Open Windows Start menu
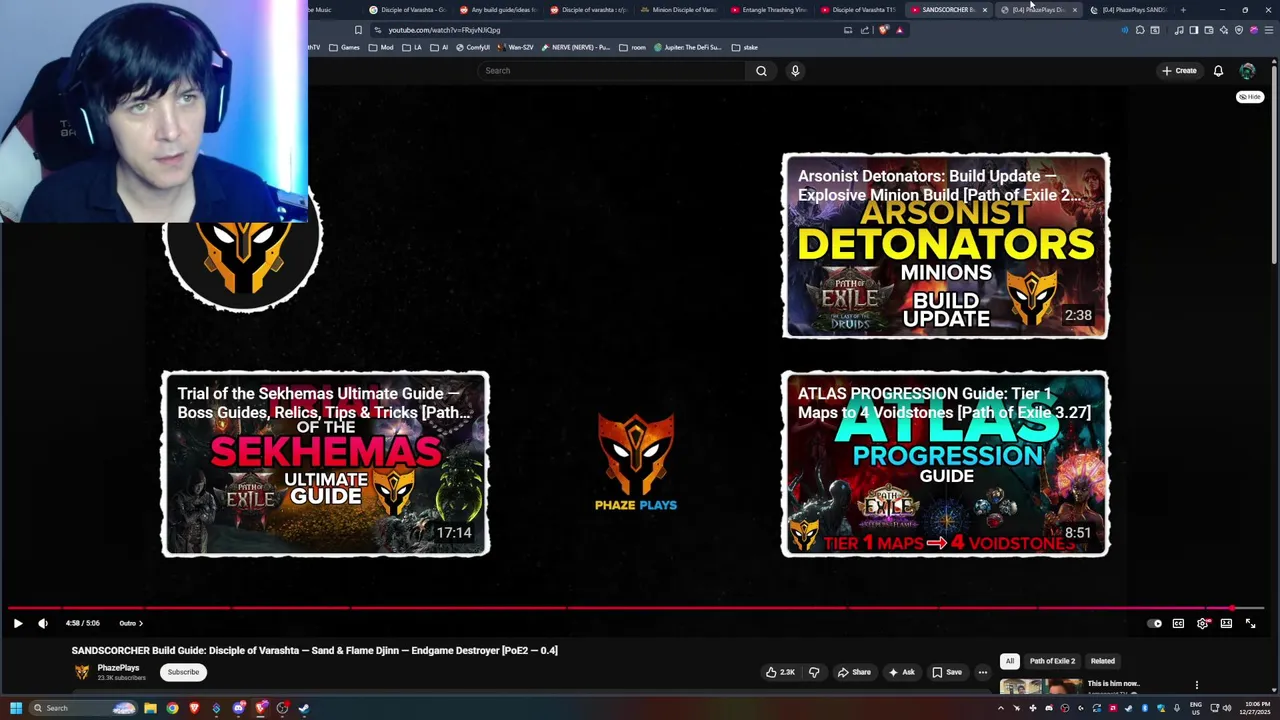The image size is (1280, 720). [15, 708]
